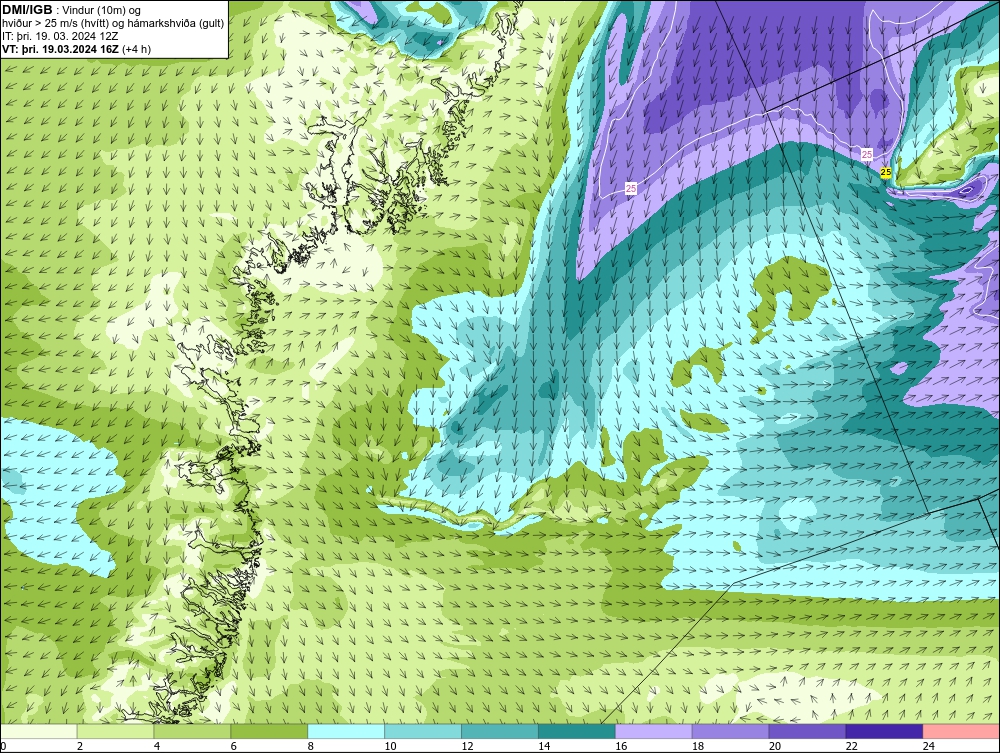Pick the dark teal 14–16 m/s legend swatch
The image size is (1000, 753).
click(577, 731)
